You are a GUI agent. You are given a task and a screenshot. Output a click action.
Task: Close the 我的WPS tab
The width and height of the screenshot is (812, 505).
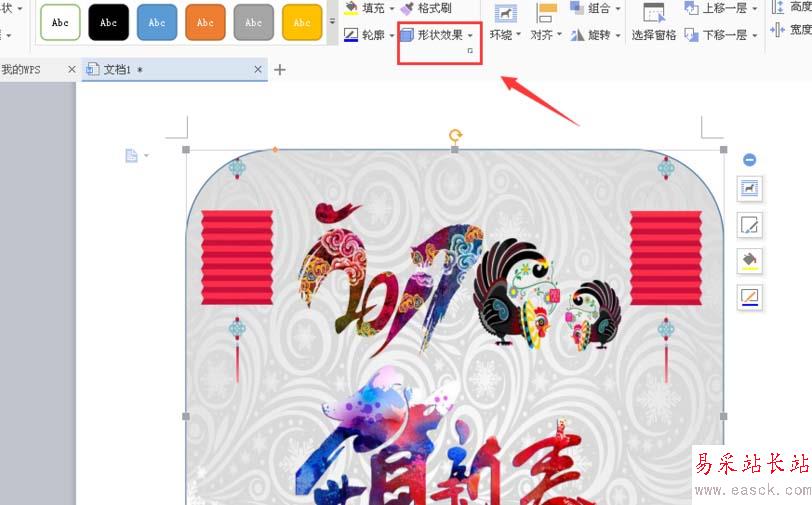[x=71, y=69]
